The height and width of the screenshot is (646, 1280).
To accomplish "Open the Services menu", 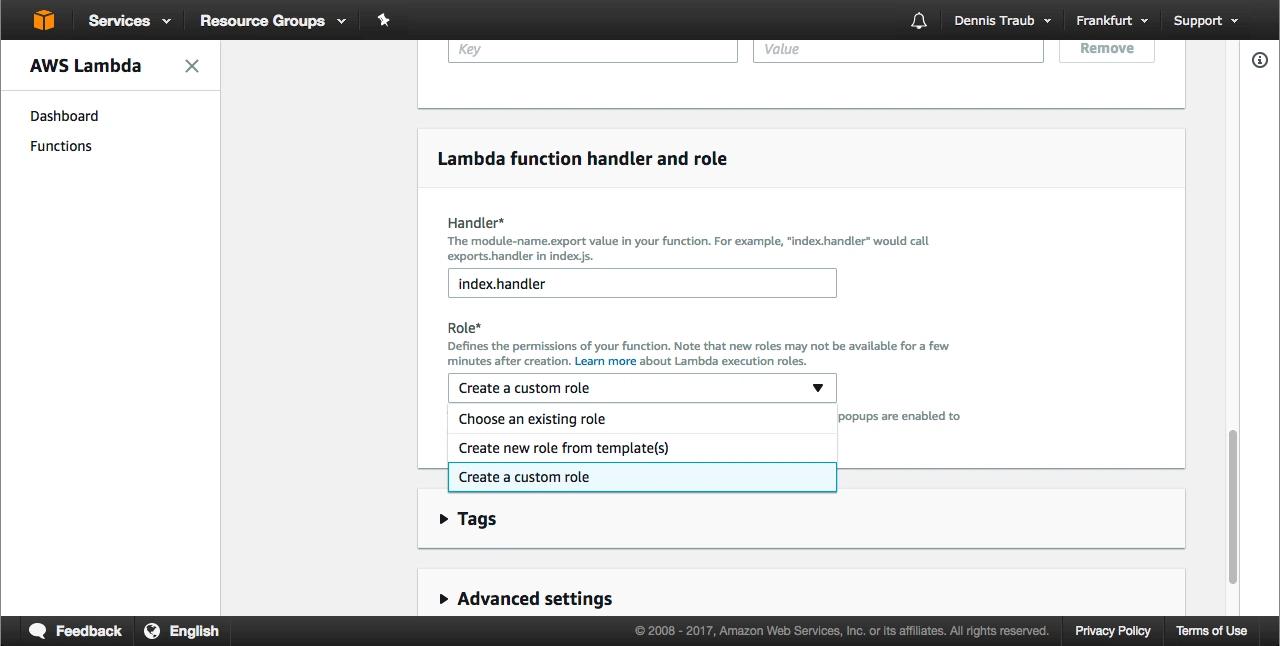I will tap(129, 20).
